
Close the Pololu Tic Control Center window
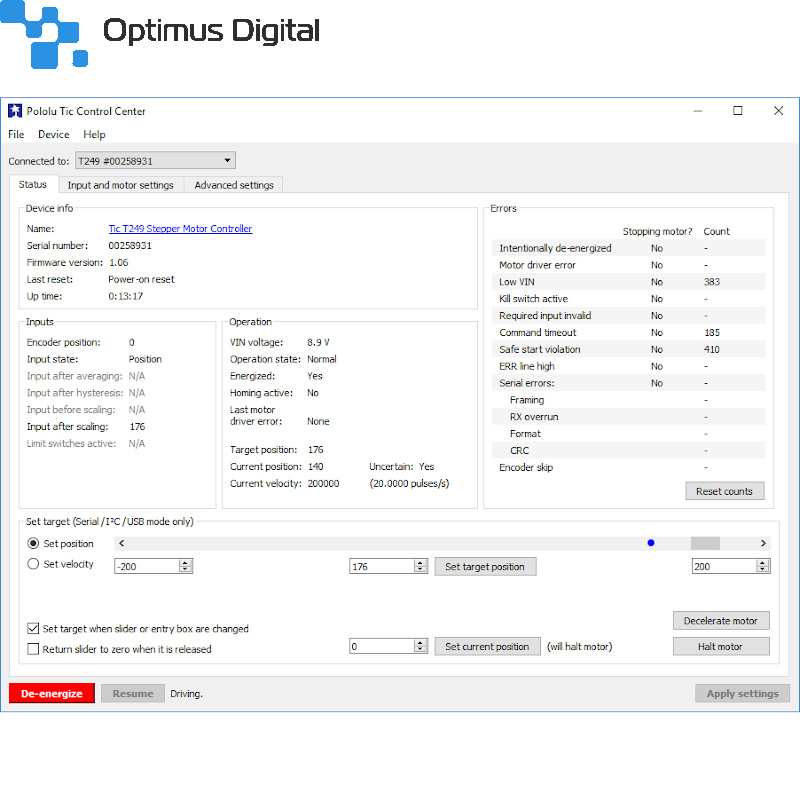click(x=778, y=111)
